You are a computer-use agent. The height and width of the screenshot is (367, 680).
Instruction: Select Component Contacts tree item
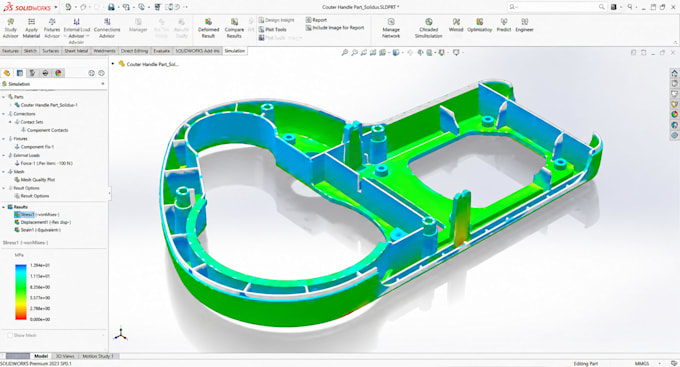[44, 130]
